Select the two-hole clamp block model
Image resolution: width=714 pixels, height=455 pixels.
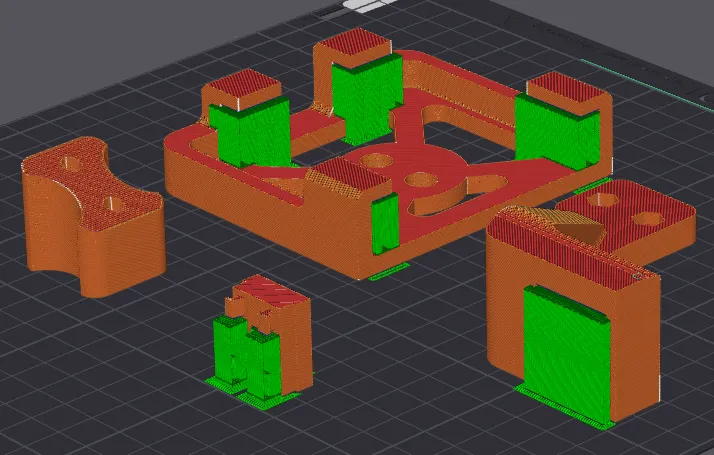coord(93,217)
